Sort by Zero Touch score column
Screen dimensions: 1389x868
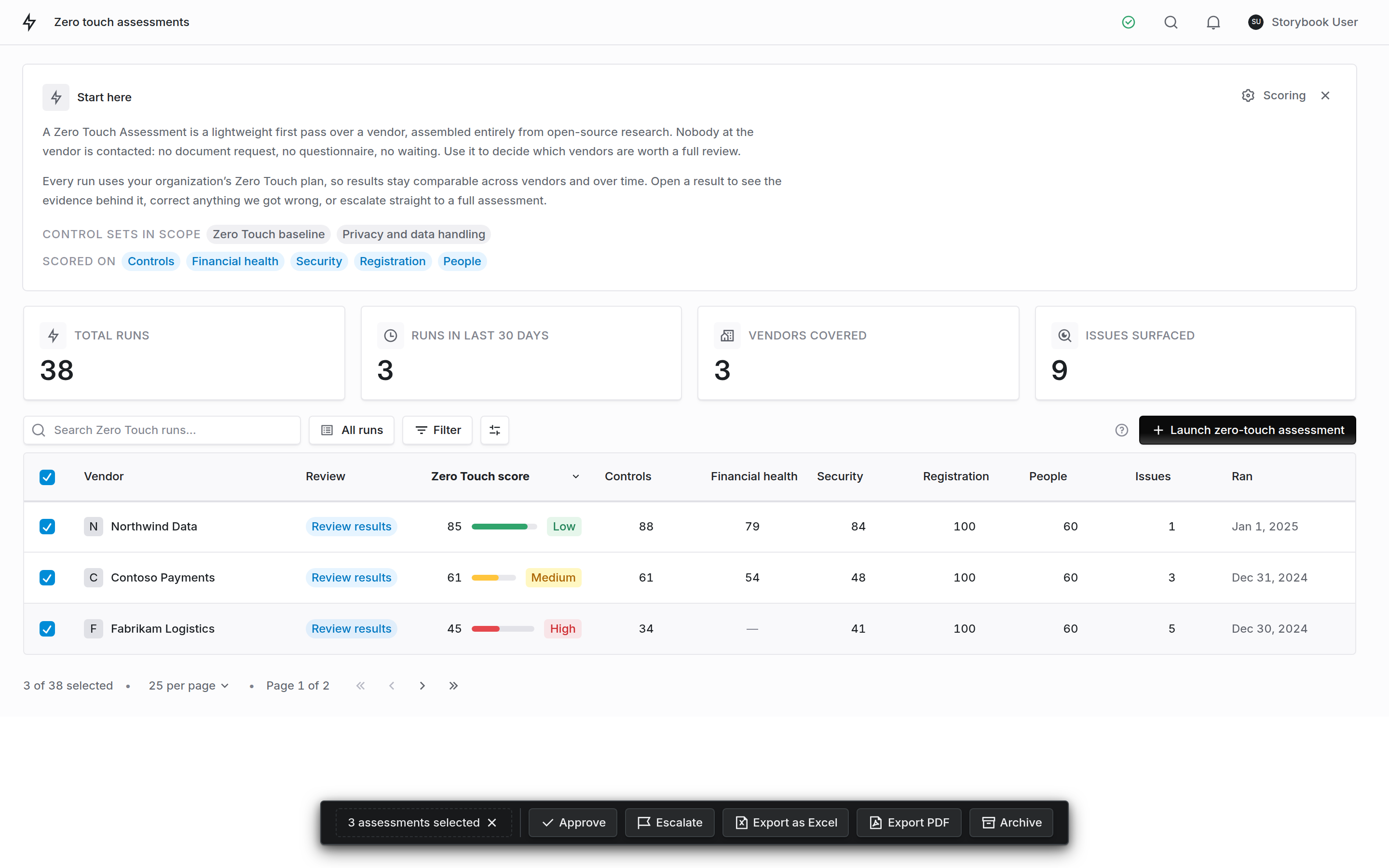[x=505, y=476]
